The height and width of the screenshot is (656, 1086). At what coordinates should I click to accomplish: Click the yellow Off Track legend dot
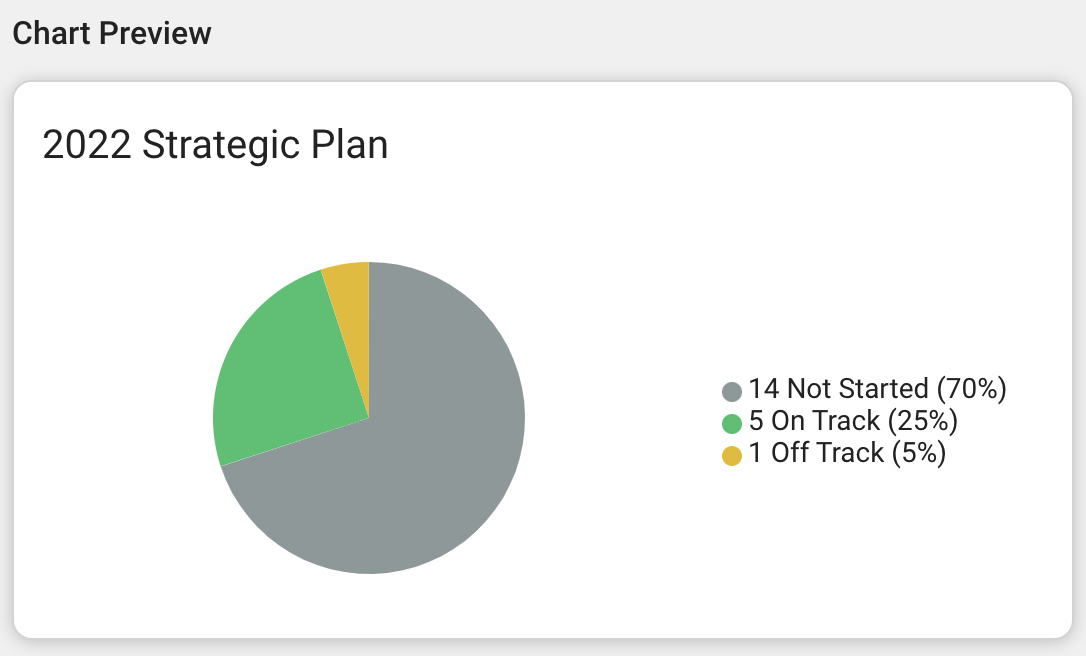(732, 455)
